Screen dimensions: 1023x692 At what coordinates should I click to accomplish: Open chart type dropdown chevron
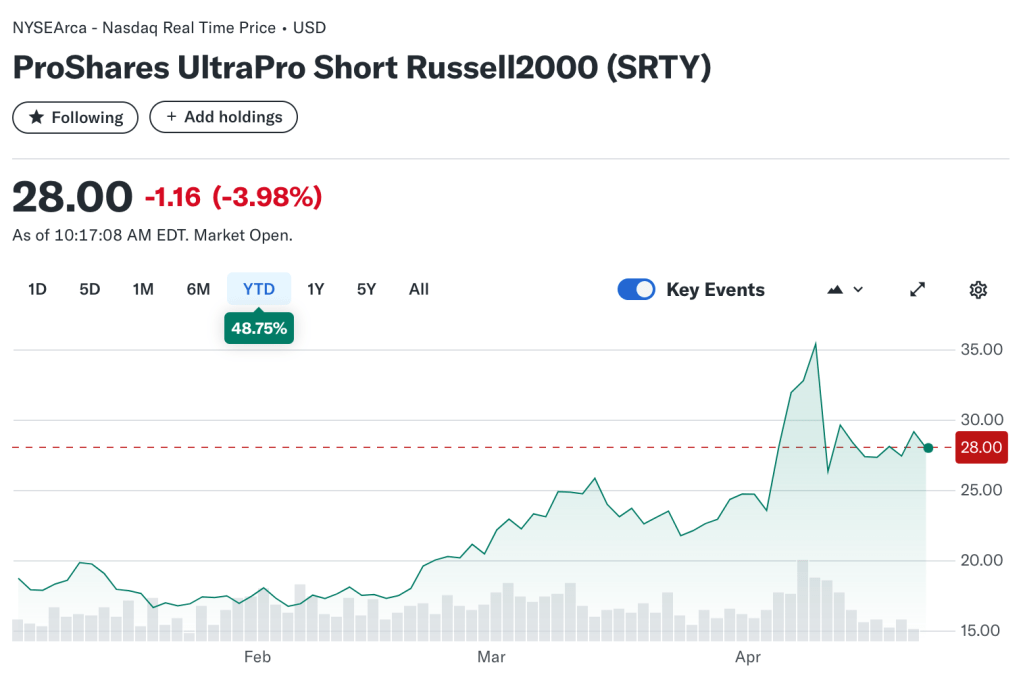858,290
